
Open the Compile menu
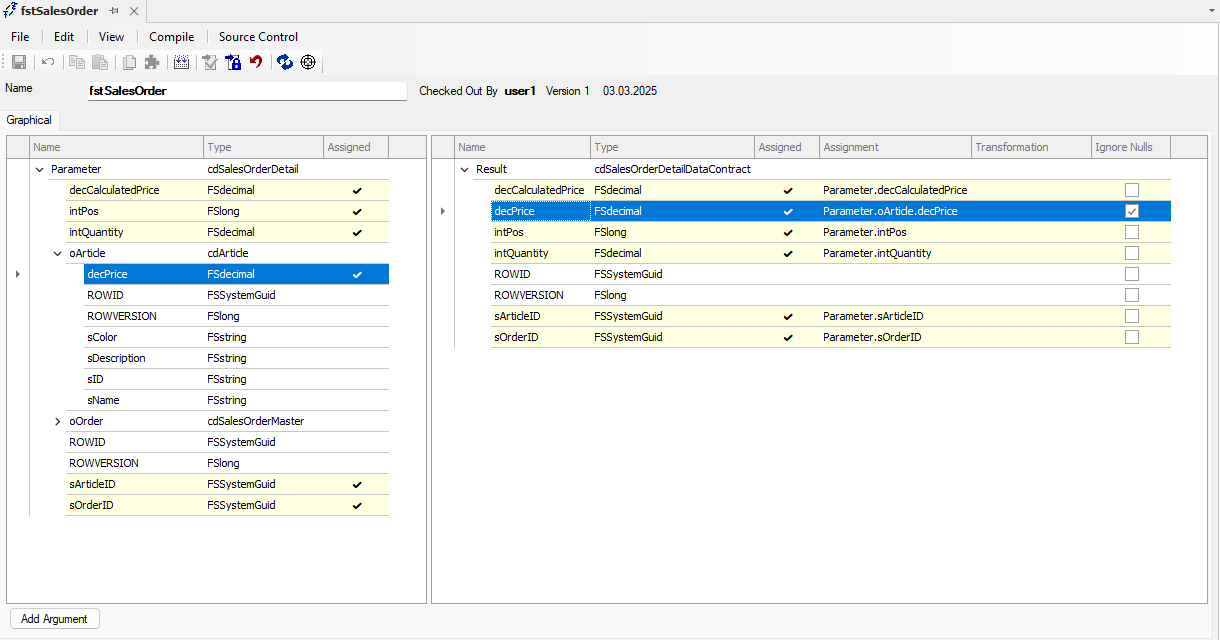pyautogui.click(x=172, y=37)
